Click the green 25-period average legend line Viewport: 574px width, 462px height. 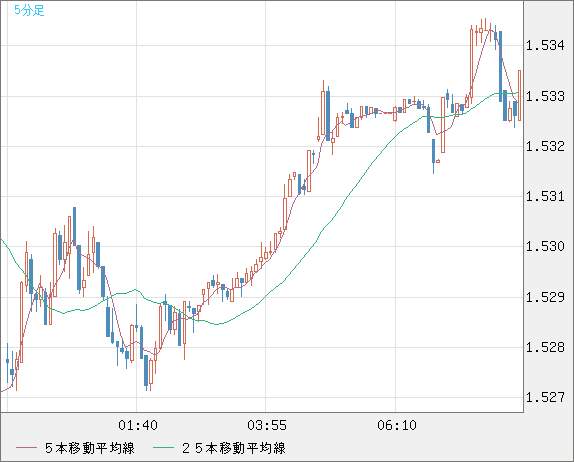click(x=163, y=448)
